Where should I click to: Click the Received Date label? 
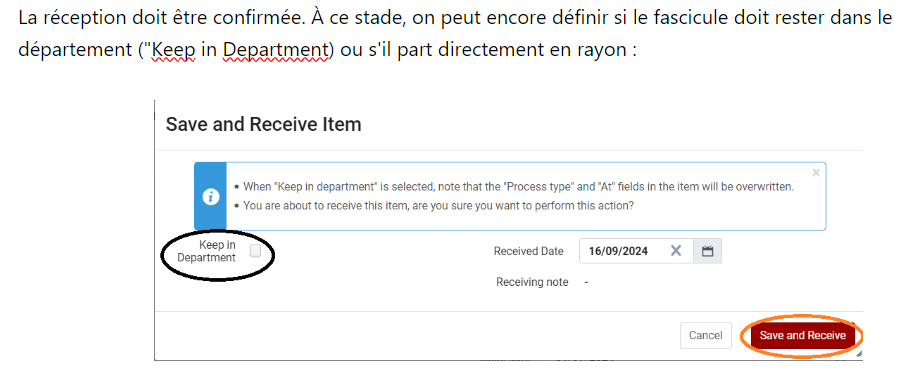529,251
